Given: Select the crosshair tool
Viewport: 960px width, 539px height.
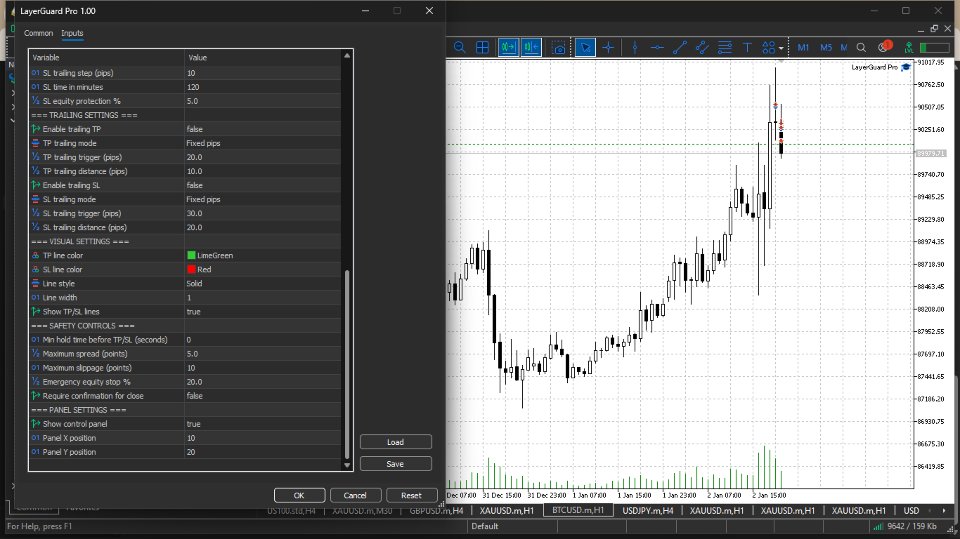Looking at the screenshot, I should 608,47.
